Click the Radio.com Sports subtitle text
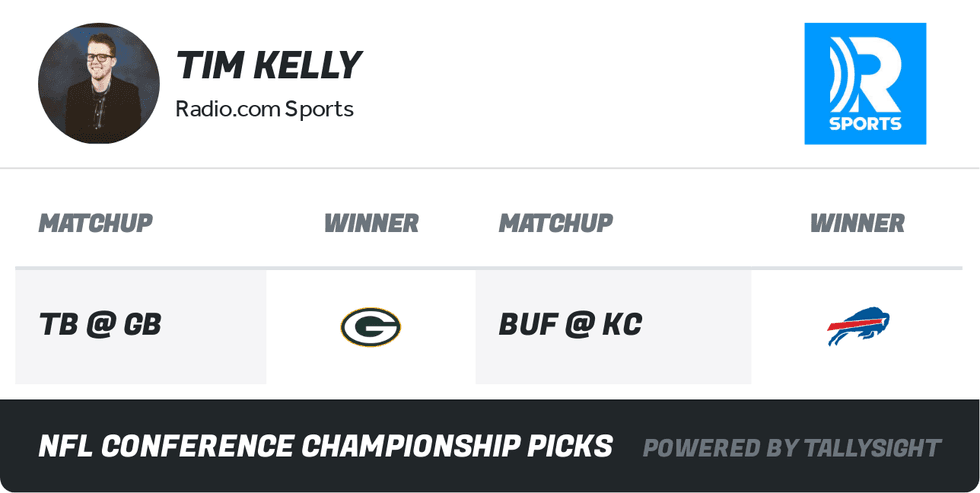 [264, 108]
